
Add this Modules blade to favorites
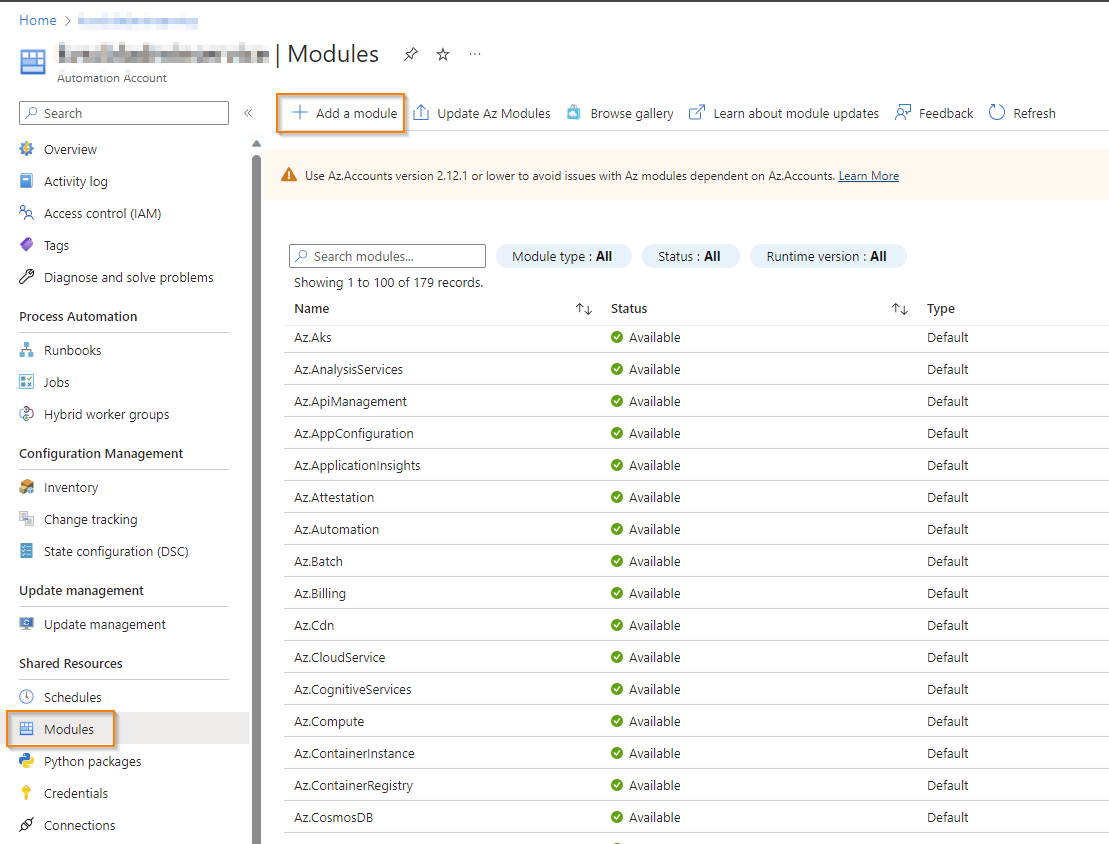point(442,54)
